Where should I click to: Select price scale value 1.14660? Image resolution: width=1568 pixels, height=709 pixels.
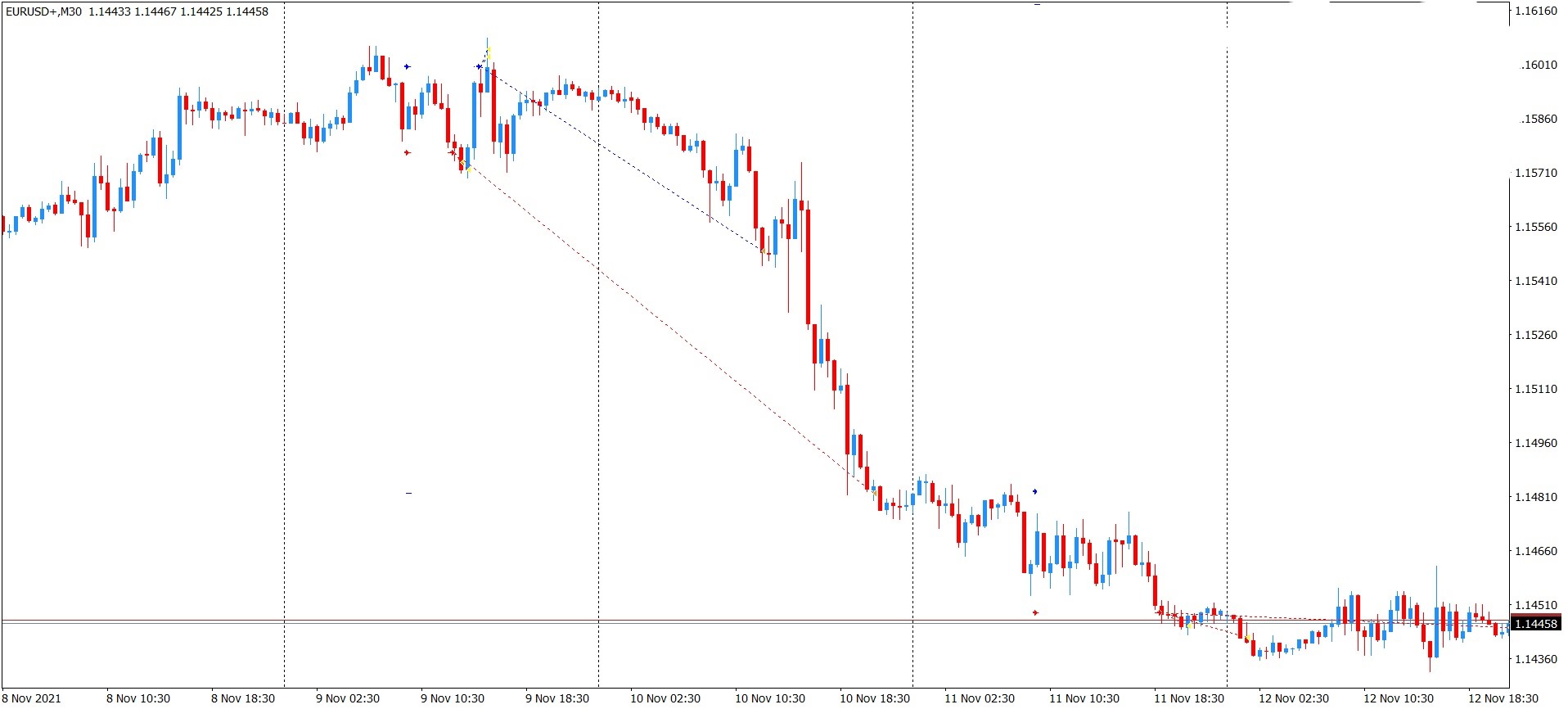pyautogui.click(x=1536, y=551)
